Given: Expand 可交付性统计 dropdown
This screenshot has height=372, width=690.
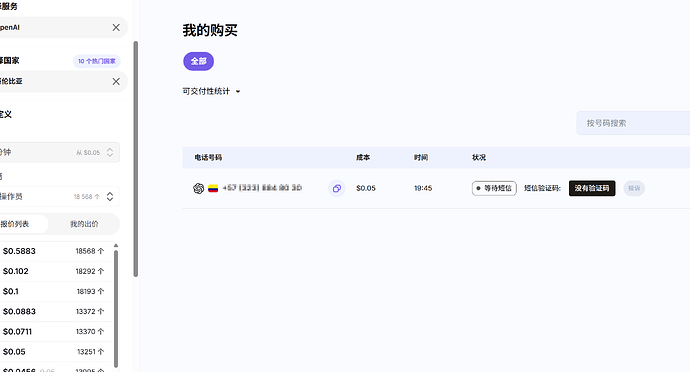Looking at the screenshot, I should click(212, 91).
